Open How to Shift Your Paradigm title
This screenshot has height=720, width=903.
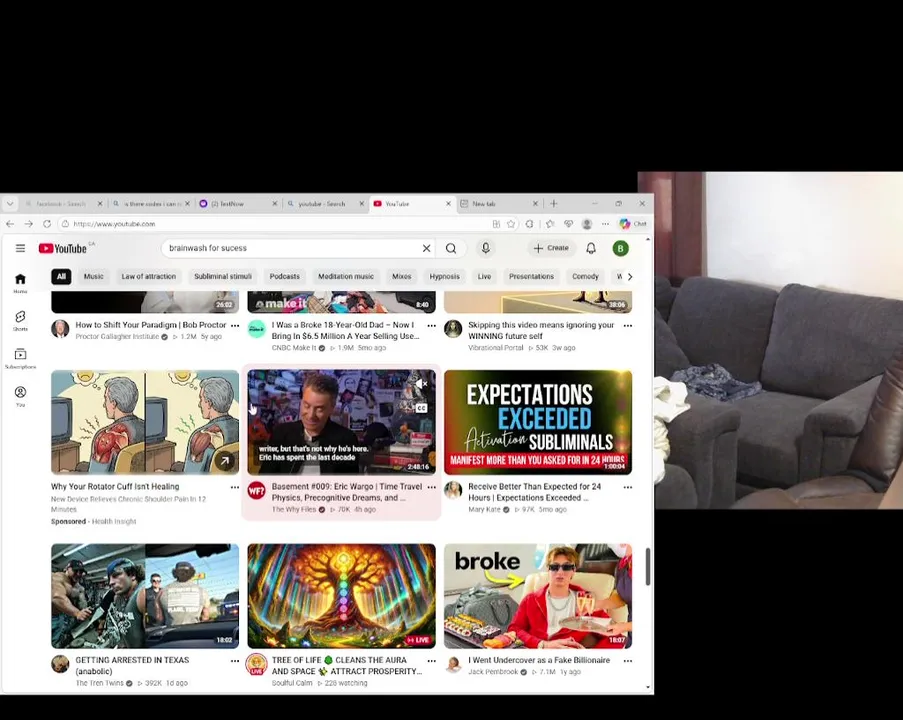tap(151, 325)
